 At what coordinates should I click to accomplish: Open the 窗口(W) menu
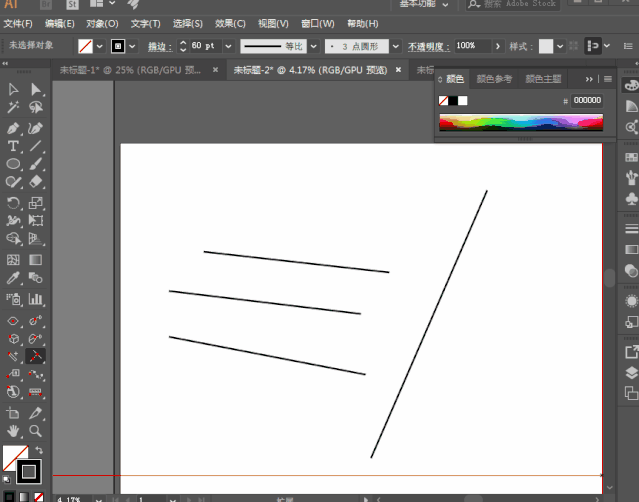pos(317,24)
